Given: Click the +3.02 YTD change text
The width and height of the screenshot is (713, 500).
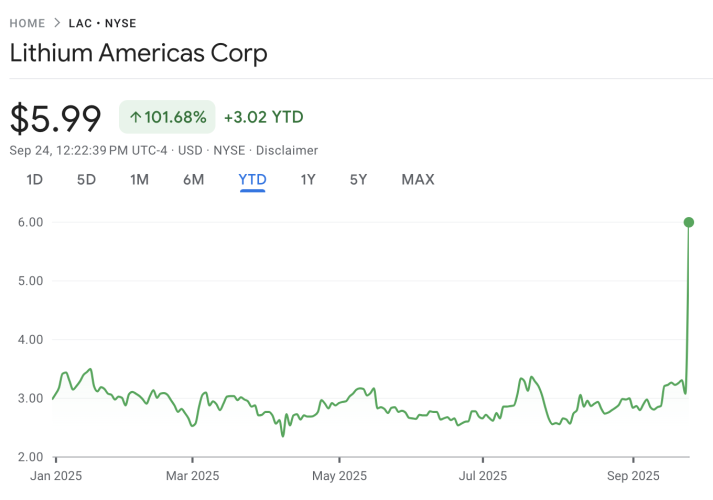Looking at the screenshot, I should pos(263,118).
